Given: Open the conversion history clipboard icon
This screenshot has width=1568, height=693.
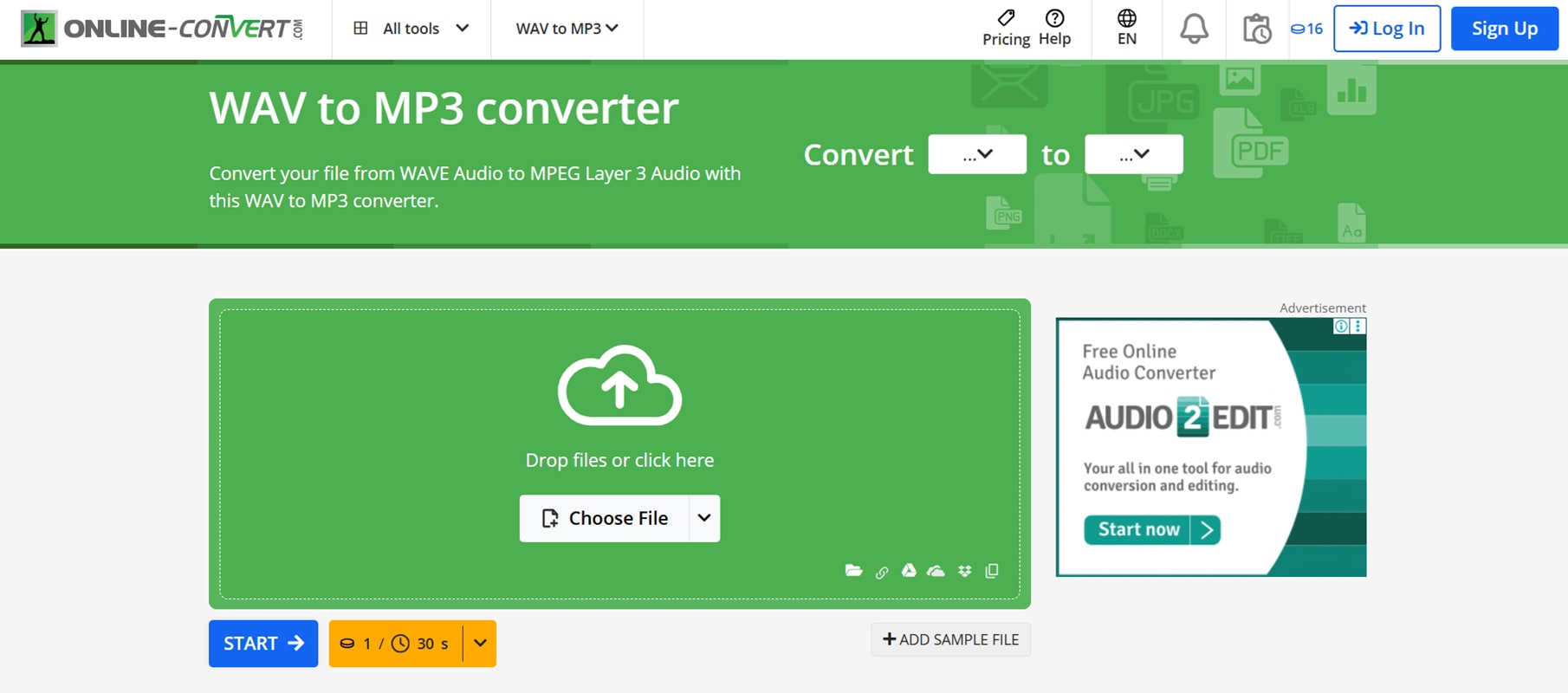Looking at the screenshot, I should pos(1257,29).
